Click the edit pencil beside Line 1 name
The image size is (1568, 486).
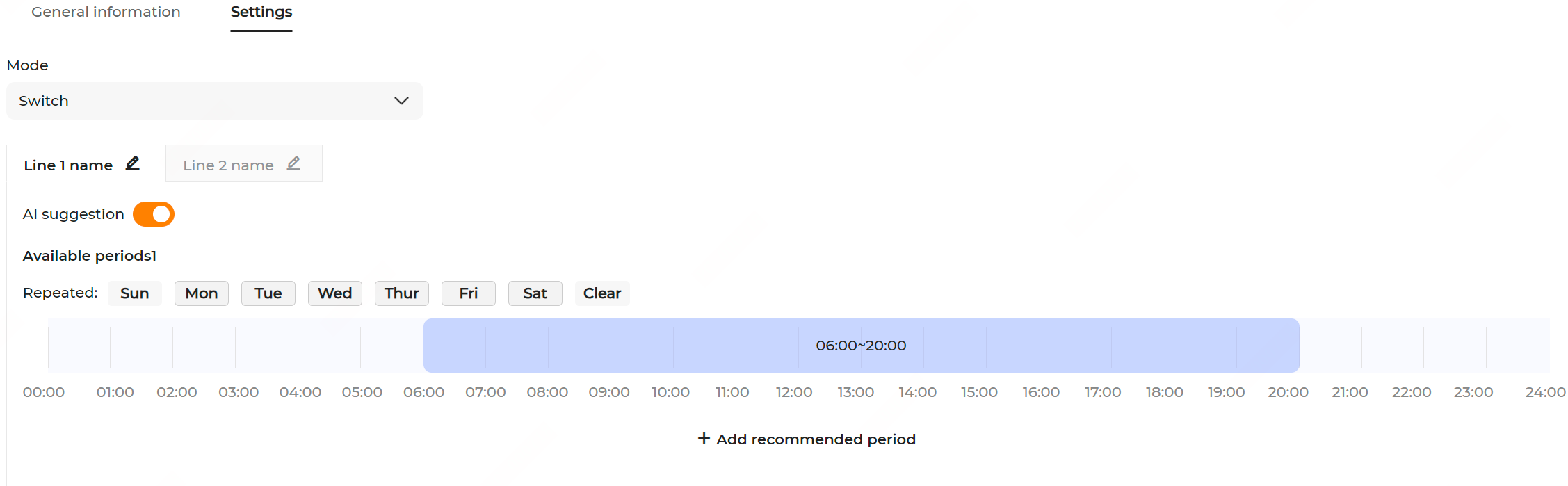(133, 163)
